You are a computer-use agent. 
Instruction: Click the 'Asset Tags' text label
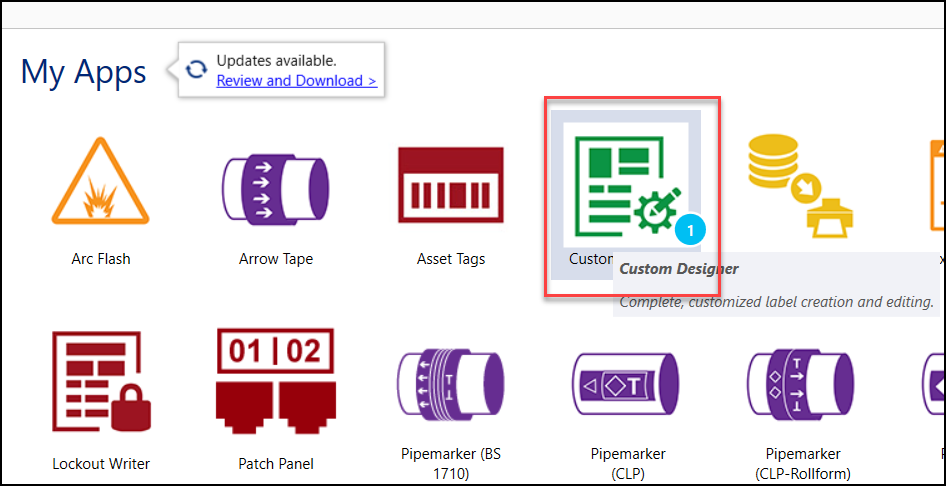point(450,259)
